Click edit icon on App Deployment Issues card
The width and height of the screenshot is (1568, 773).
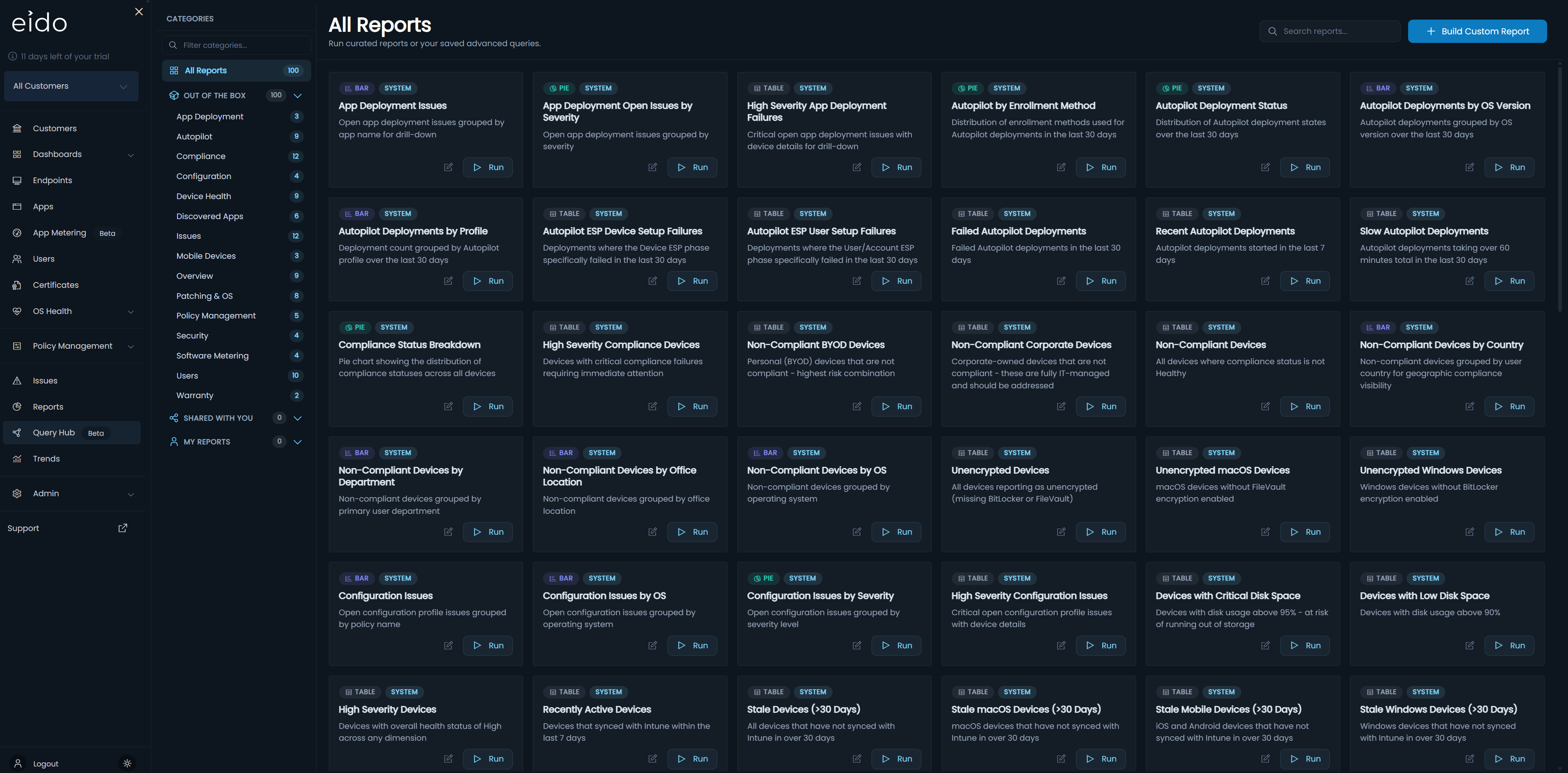448,167
